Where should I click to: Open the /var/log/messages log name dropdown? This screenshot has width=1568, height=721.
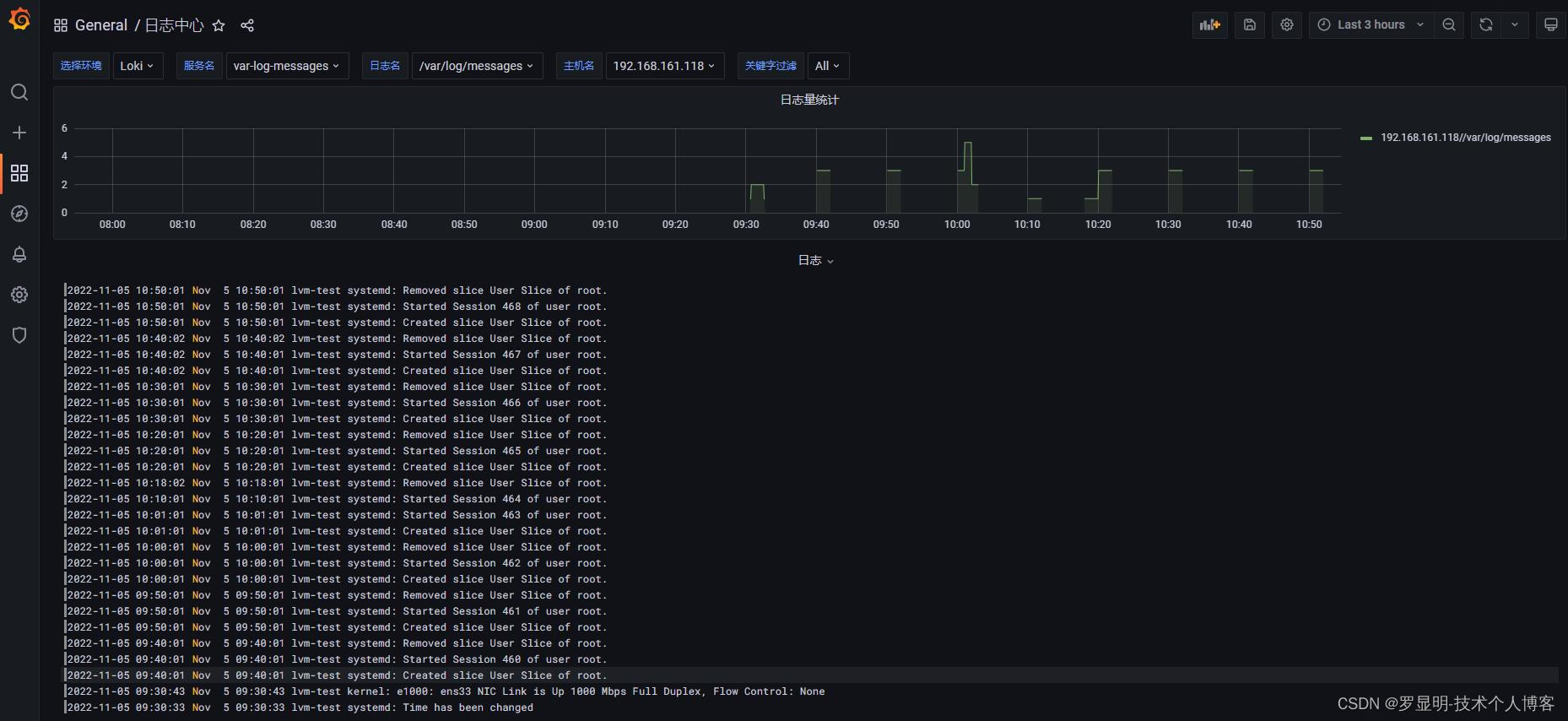477,66
